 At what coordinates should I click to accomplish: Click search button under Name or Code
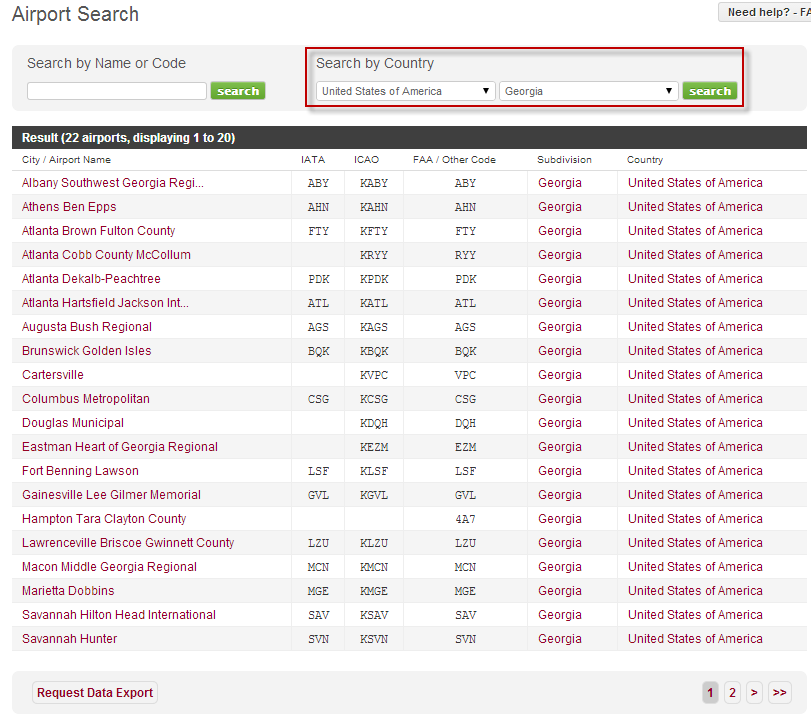coord(238,91)
